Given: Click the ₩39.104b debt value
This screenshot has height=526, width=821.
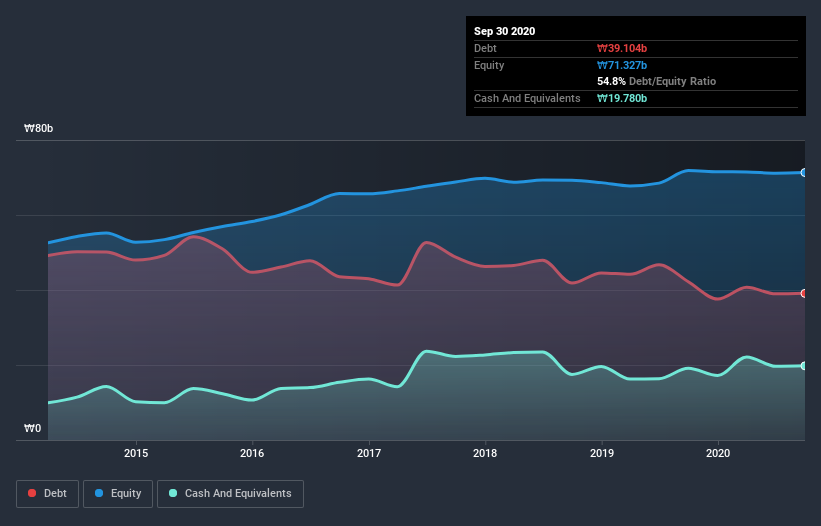Looking at the screenshot, I should click(x=622, y=49).
